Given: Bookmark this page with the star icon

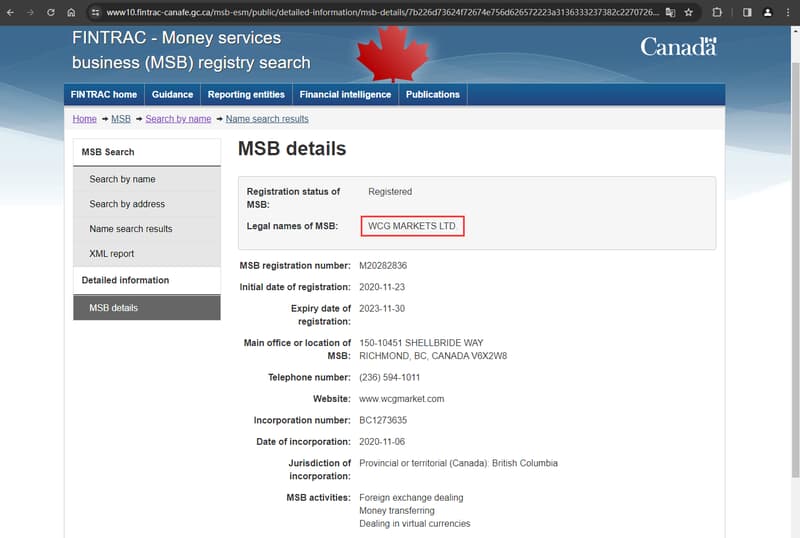Looking at the screenshot, I should pyautogui.click(x=688, y=12).
